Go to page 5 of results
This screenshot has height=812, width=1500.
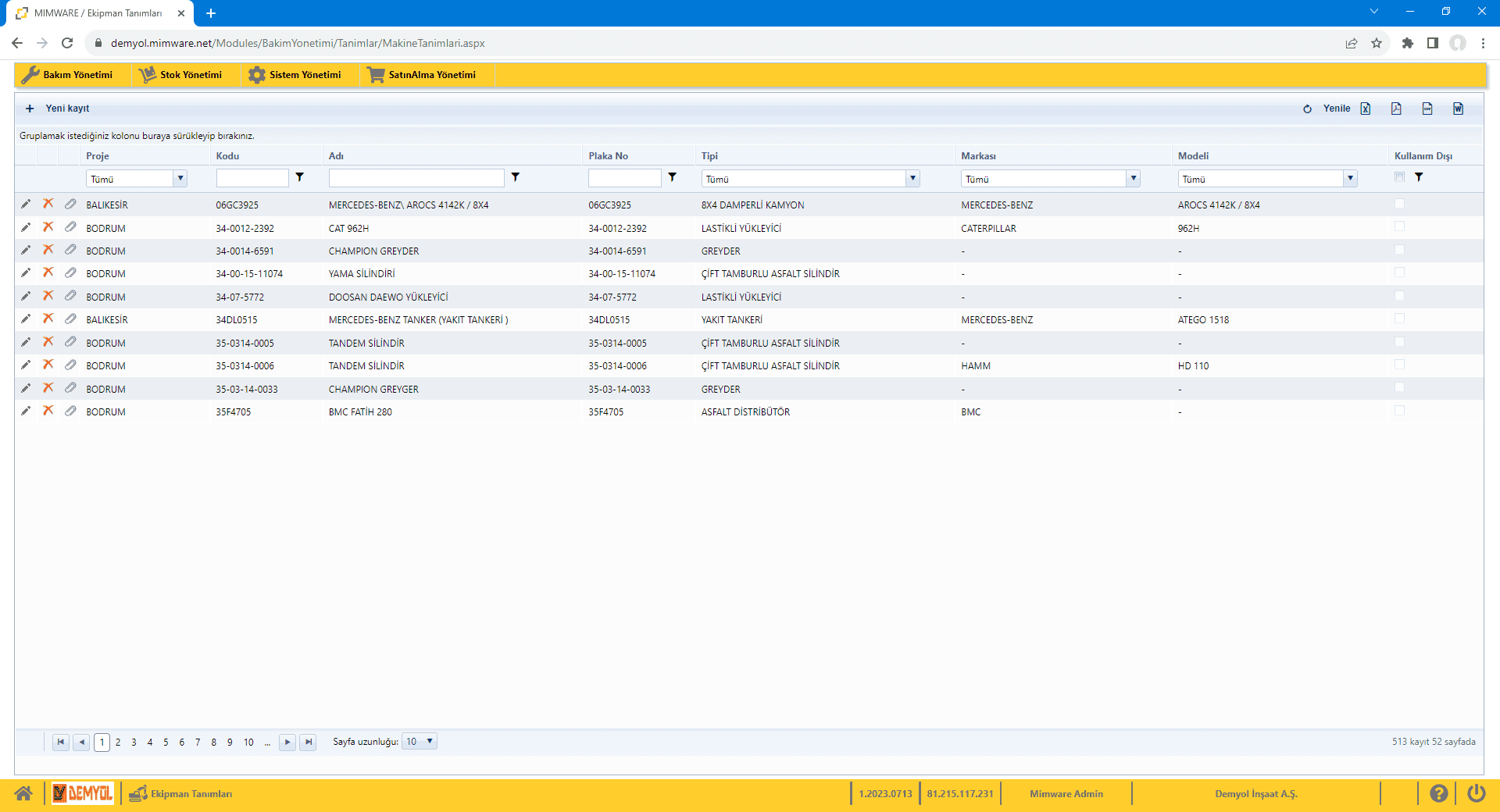166,742
